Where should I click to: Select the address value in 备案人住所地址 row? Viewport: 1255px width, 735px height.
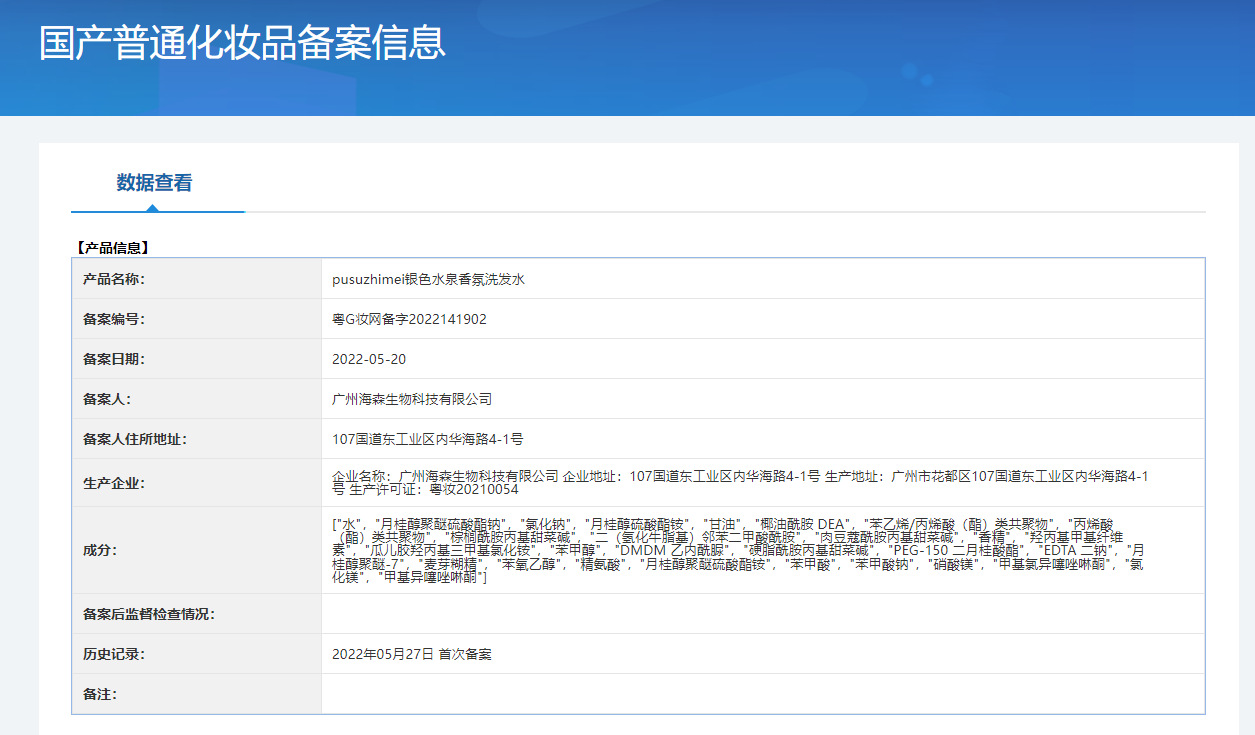pyautogui.click(x=428, y=439)
